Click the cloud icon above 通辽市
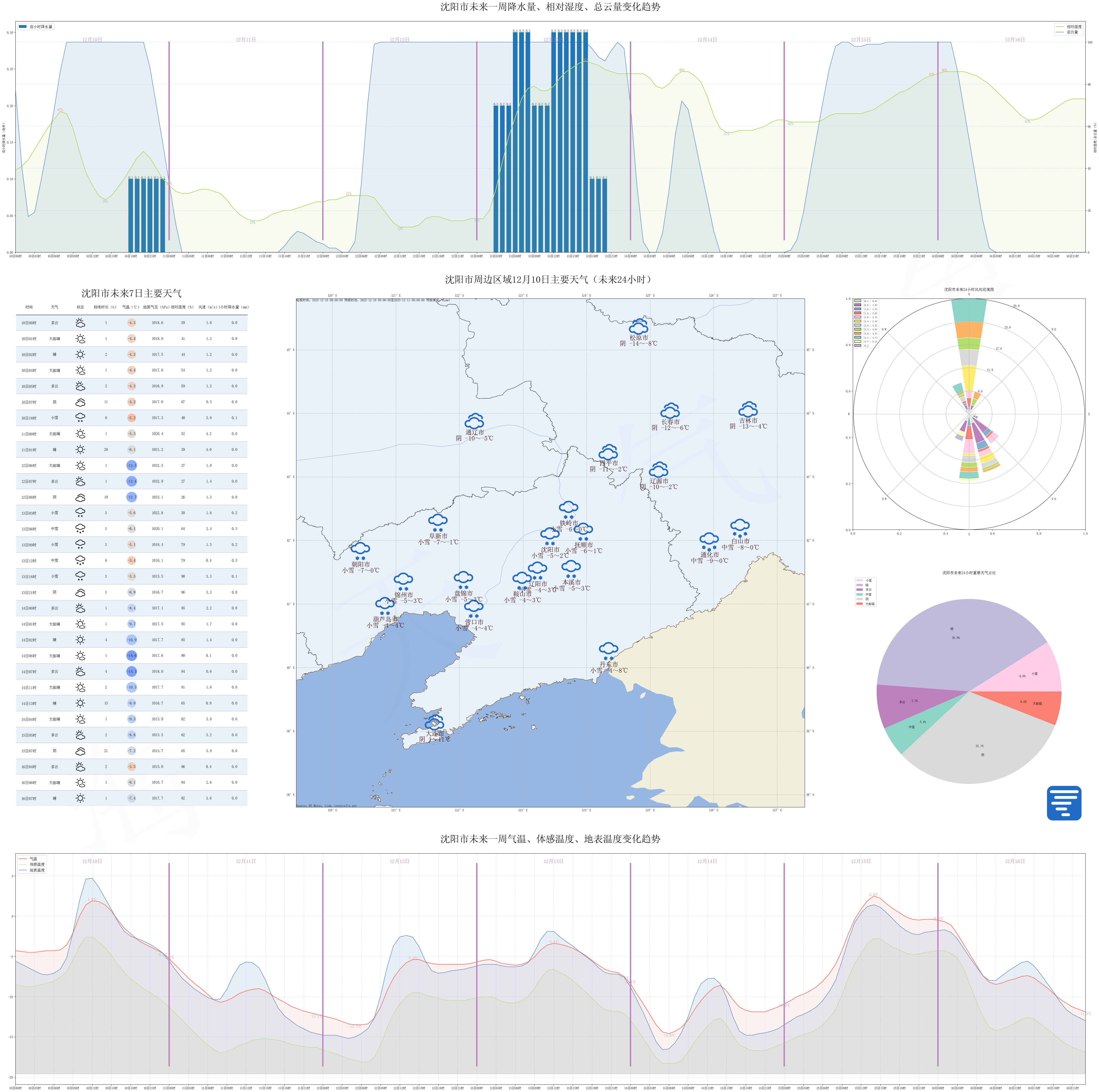This screenshot has height=1092, width=1099. point(474,422)
